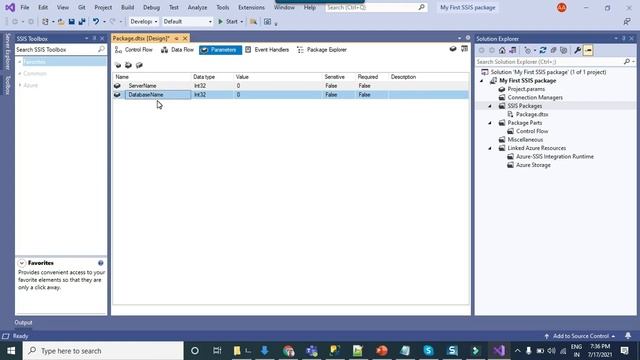Viewport: 640px width, 360px height.
Task: Open the File menu
Action: (24, 7)
